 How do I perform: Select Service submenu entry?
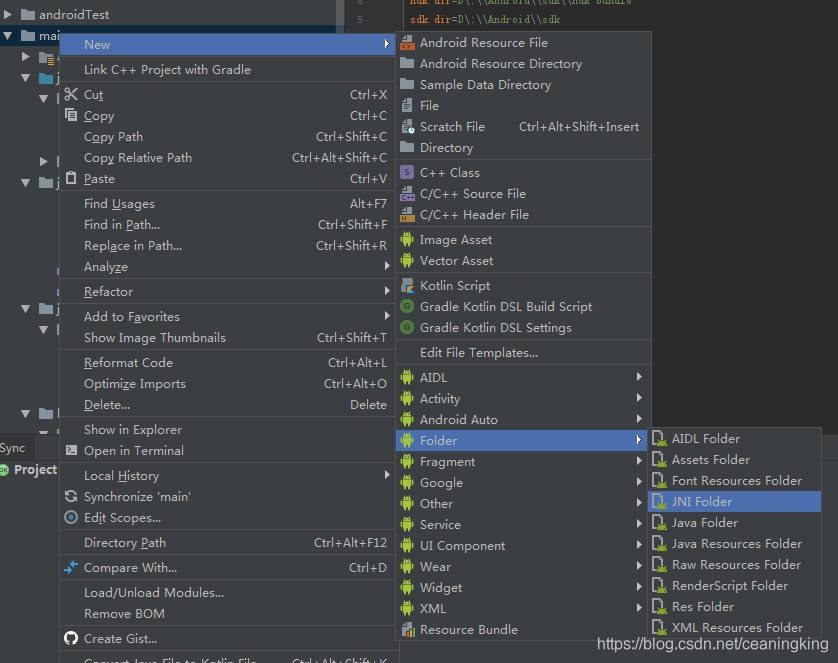coord(523,525)
